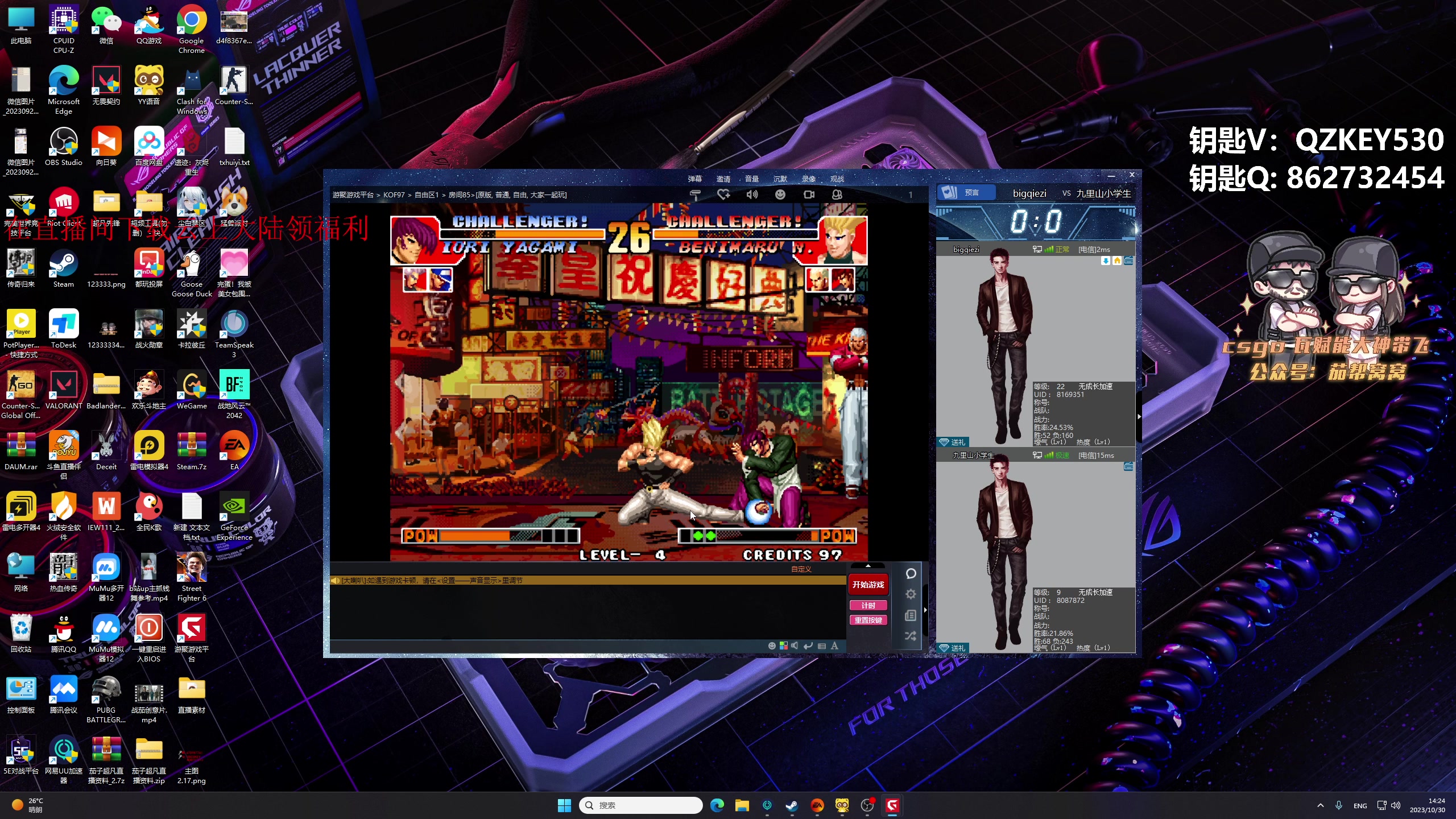This screenshot has width=1456, height=819.
Task: Click 录像 menu item
Action: pyautogui.click(x=809, y=179)
